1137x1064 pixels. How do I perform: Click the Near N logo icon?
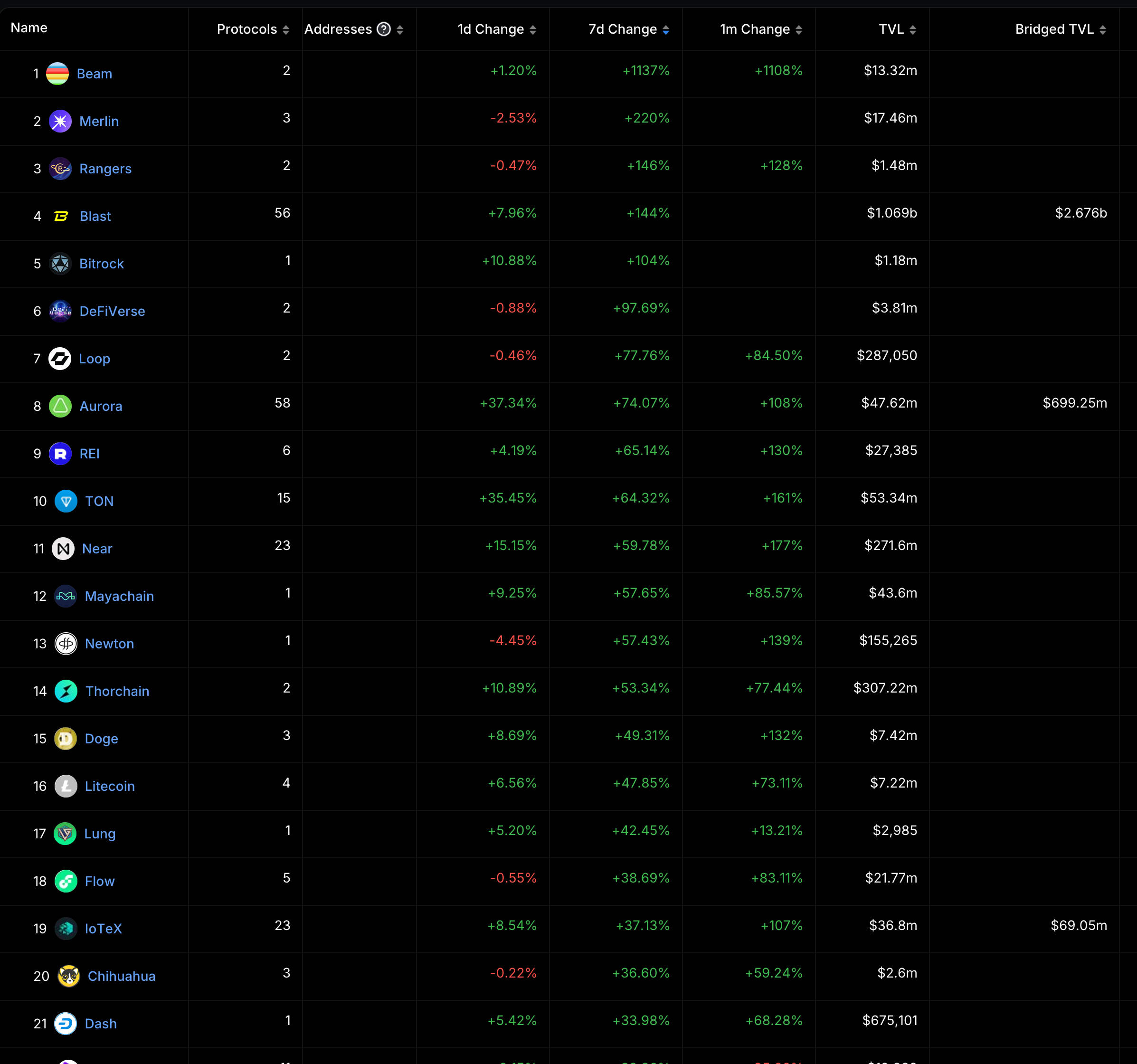63,549
